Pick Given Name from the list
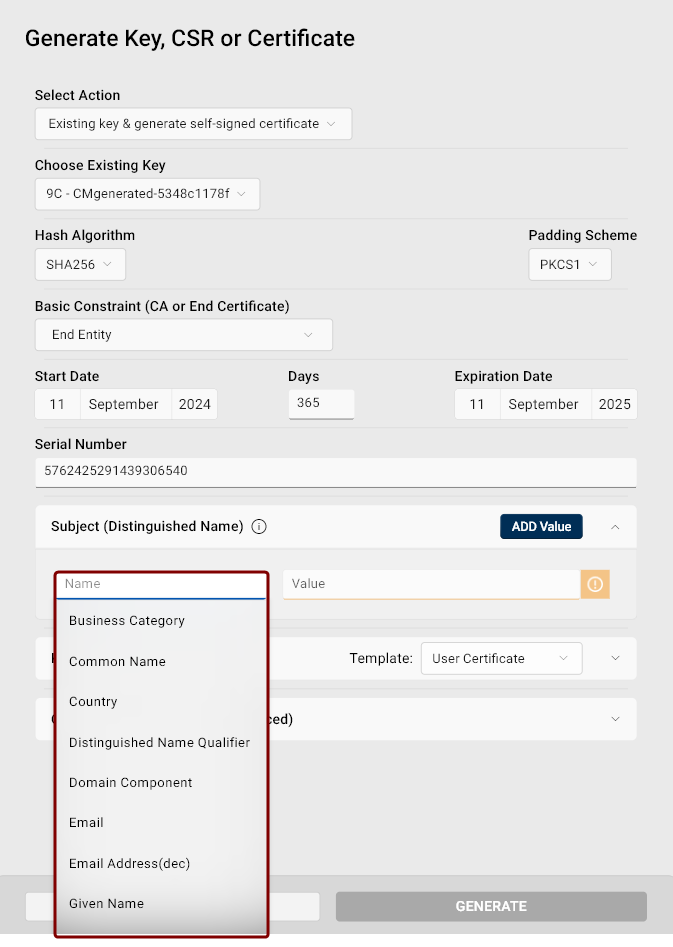The image size is (673, 947). tap(161, 904)
